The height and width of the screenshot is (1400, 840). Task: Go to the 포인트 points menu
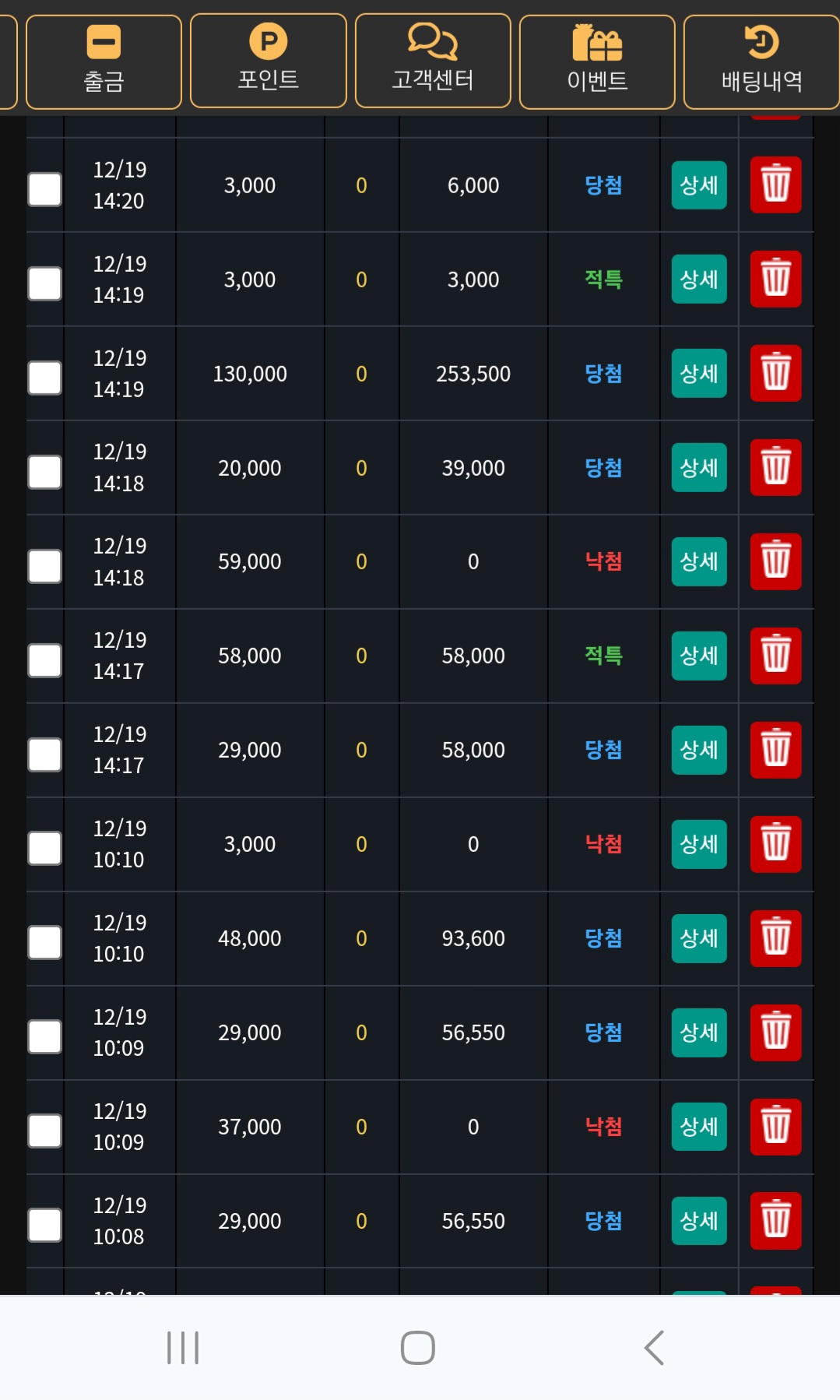pos(269,61)
